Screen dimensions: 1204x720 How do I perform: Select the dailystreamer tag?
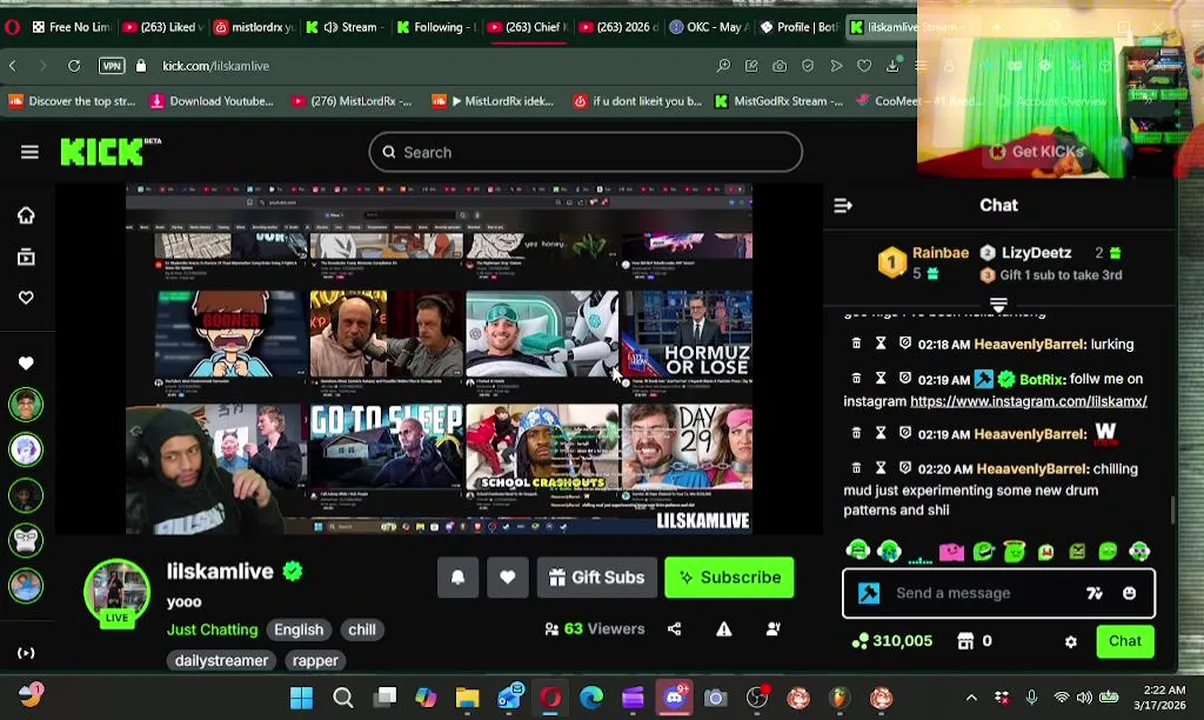point(221,660)
